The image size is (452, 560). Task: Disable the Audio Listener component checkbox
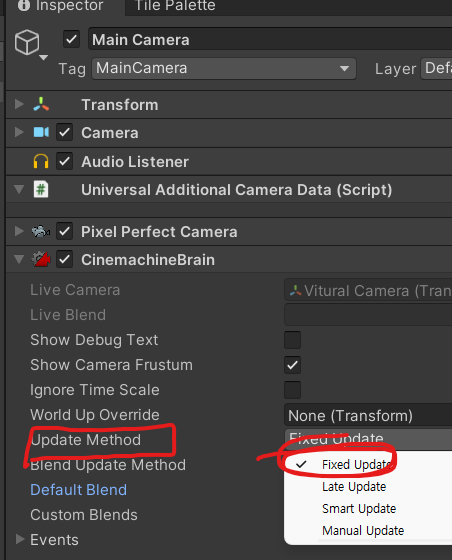click(x=65, y=161)
